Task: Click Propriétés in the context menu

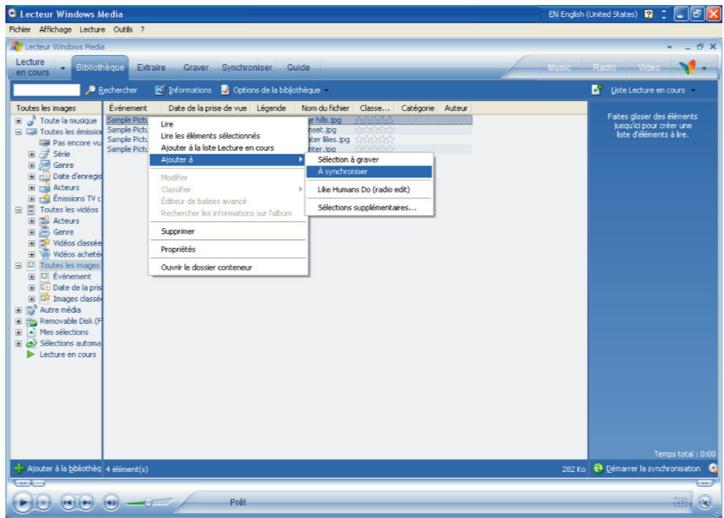Action: coord(228,249)
